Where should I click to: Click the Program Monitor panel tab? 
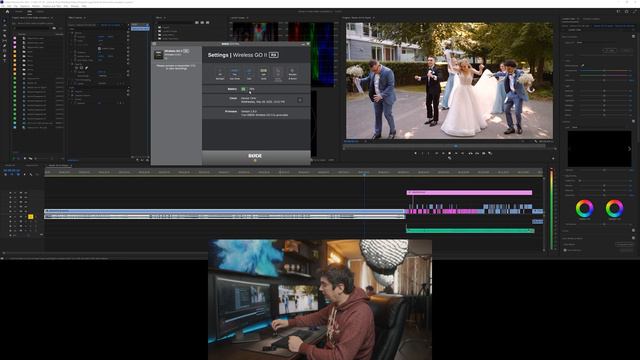pyautogui.click(x=357, y=18)
